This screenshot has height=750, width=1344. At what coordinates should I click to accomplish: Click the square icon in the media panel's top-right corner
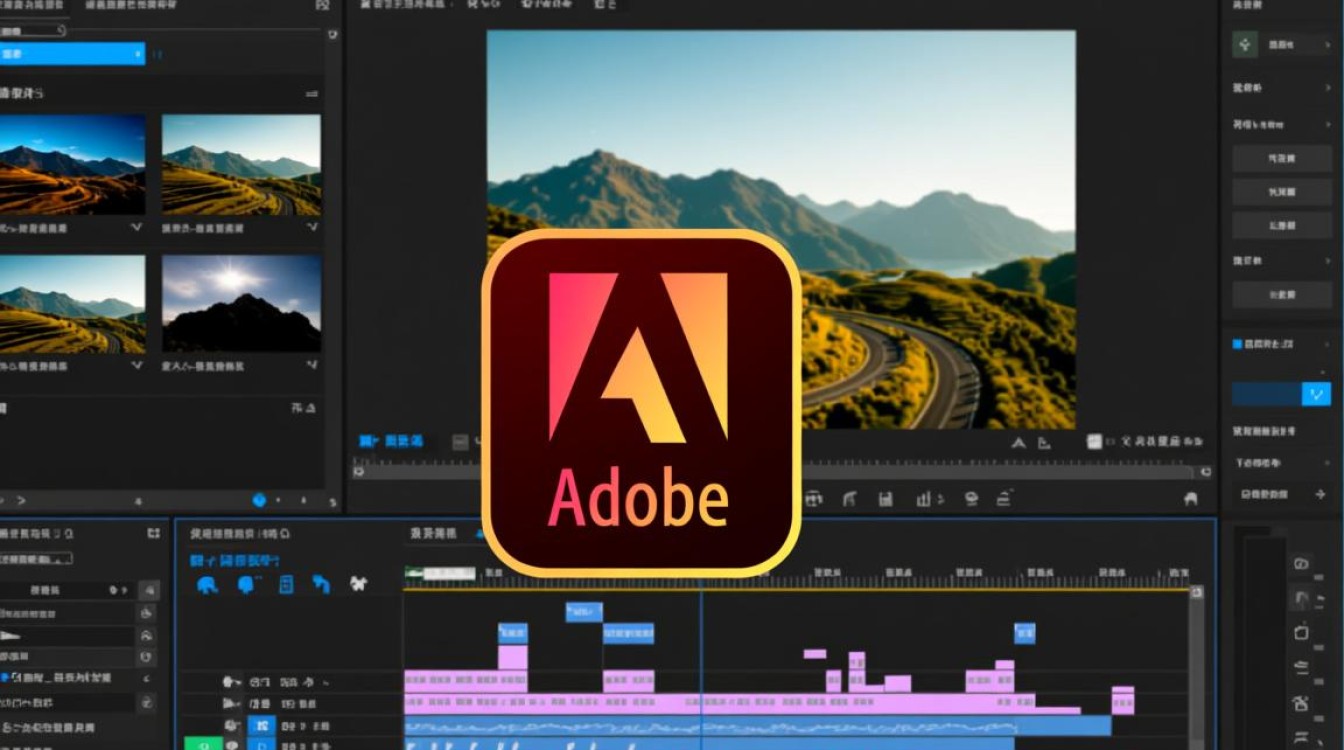[322, 5]
